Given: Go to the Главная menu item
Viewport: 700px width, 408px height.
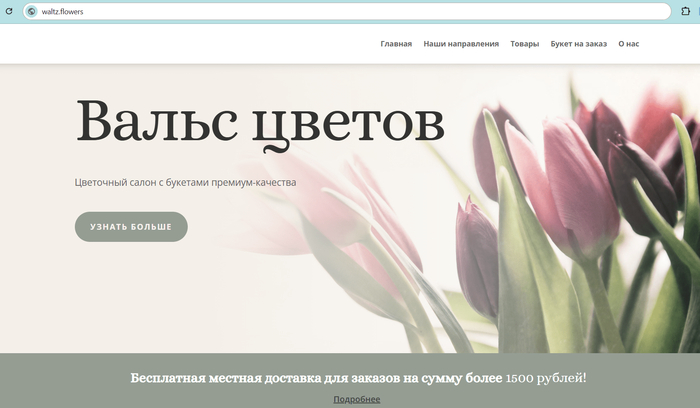Looking at the screenshot, I should (x=396, y=44).
